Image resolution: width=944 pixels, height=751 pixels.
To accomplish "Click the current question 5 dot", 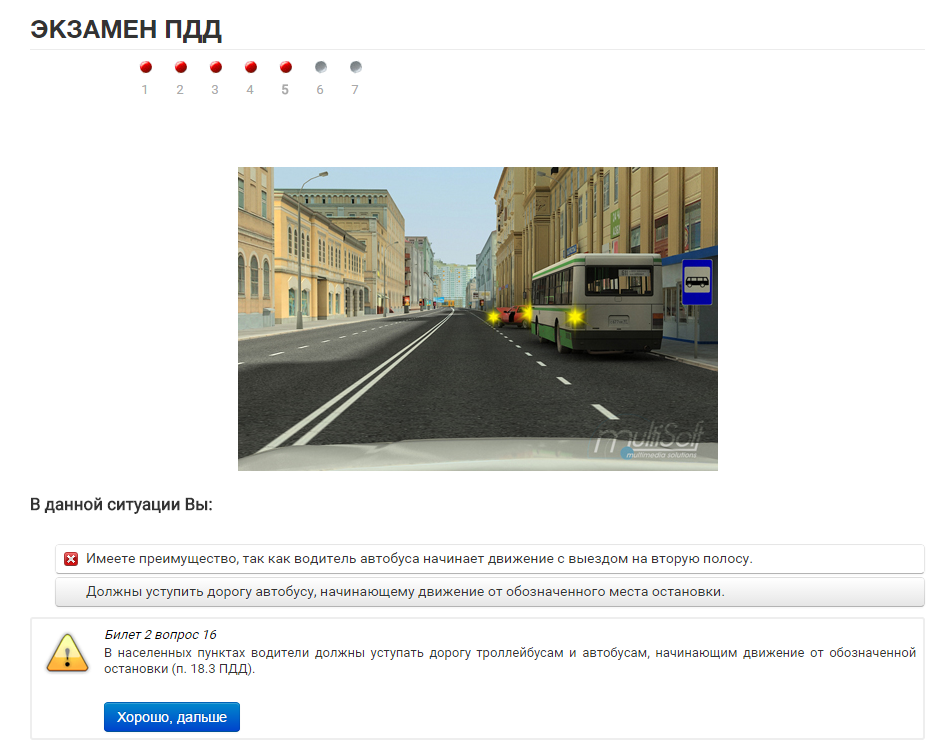I will (285, 68).
